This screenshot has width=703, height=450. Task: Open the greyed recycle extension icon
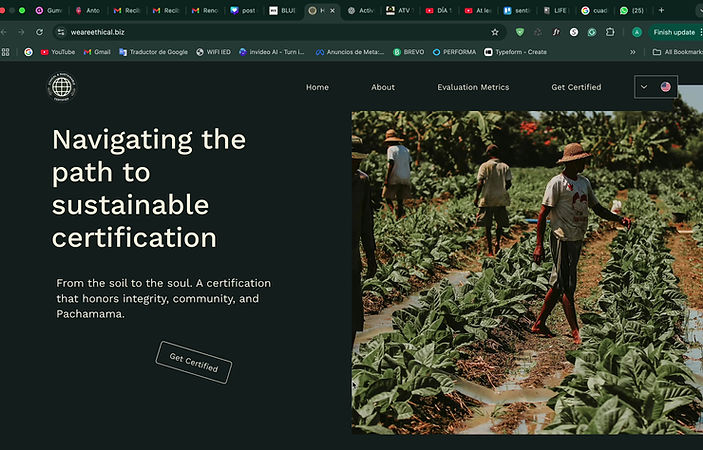538,32
